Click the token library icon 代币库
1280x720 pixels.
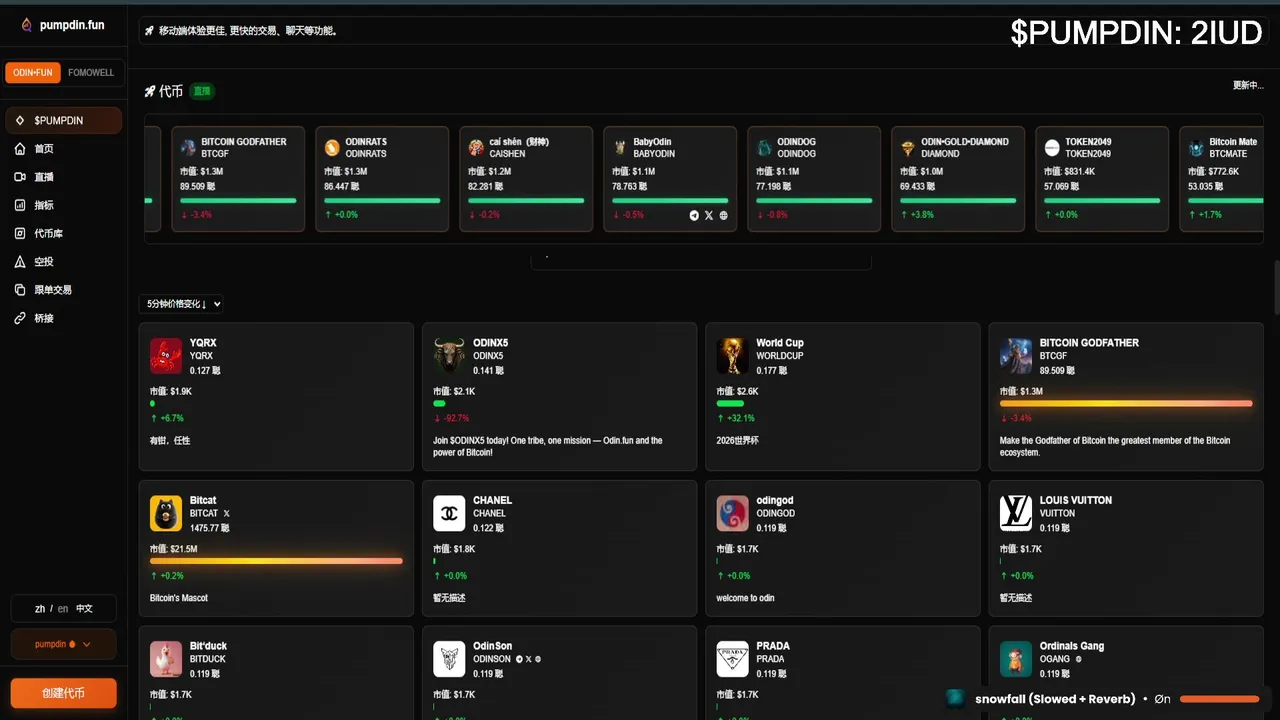tap(20, 233)
